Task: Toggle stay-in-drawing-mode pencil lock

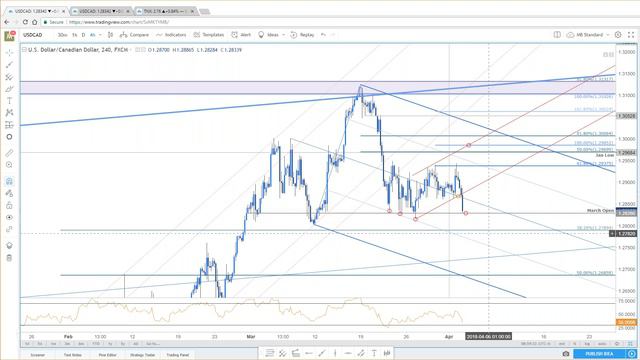Action: pos(9,193)
